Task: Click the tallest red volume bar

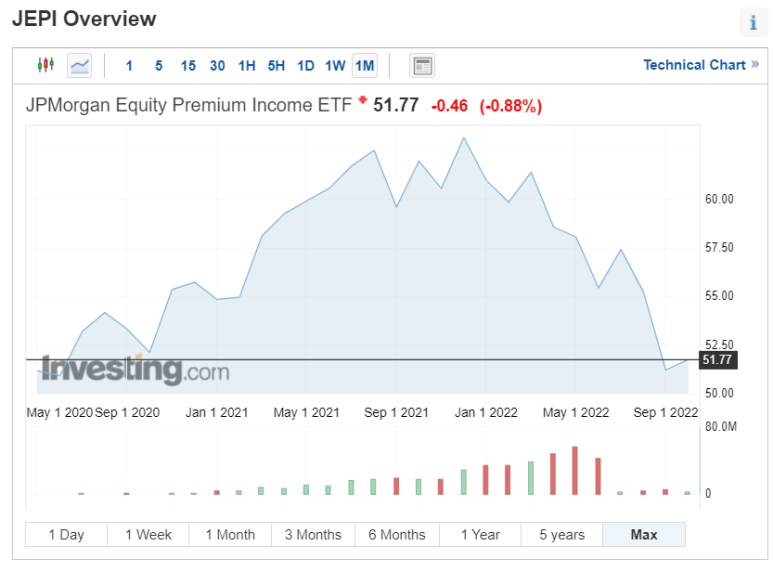Action: coord(575,470)
